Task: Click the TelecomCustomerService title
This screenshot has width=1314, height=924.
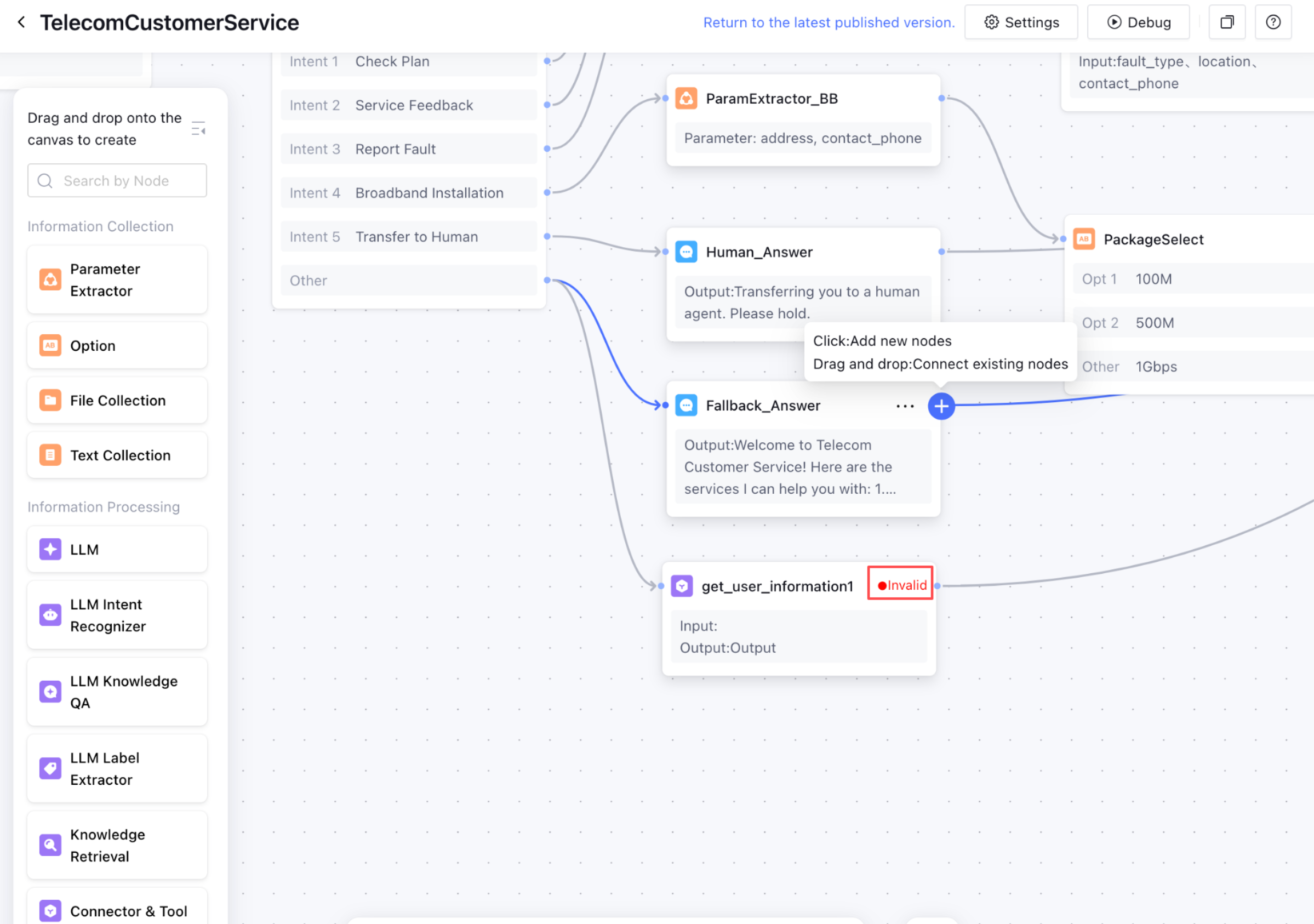Action: tap(169, 23)
